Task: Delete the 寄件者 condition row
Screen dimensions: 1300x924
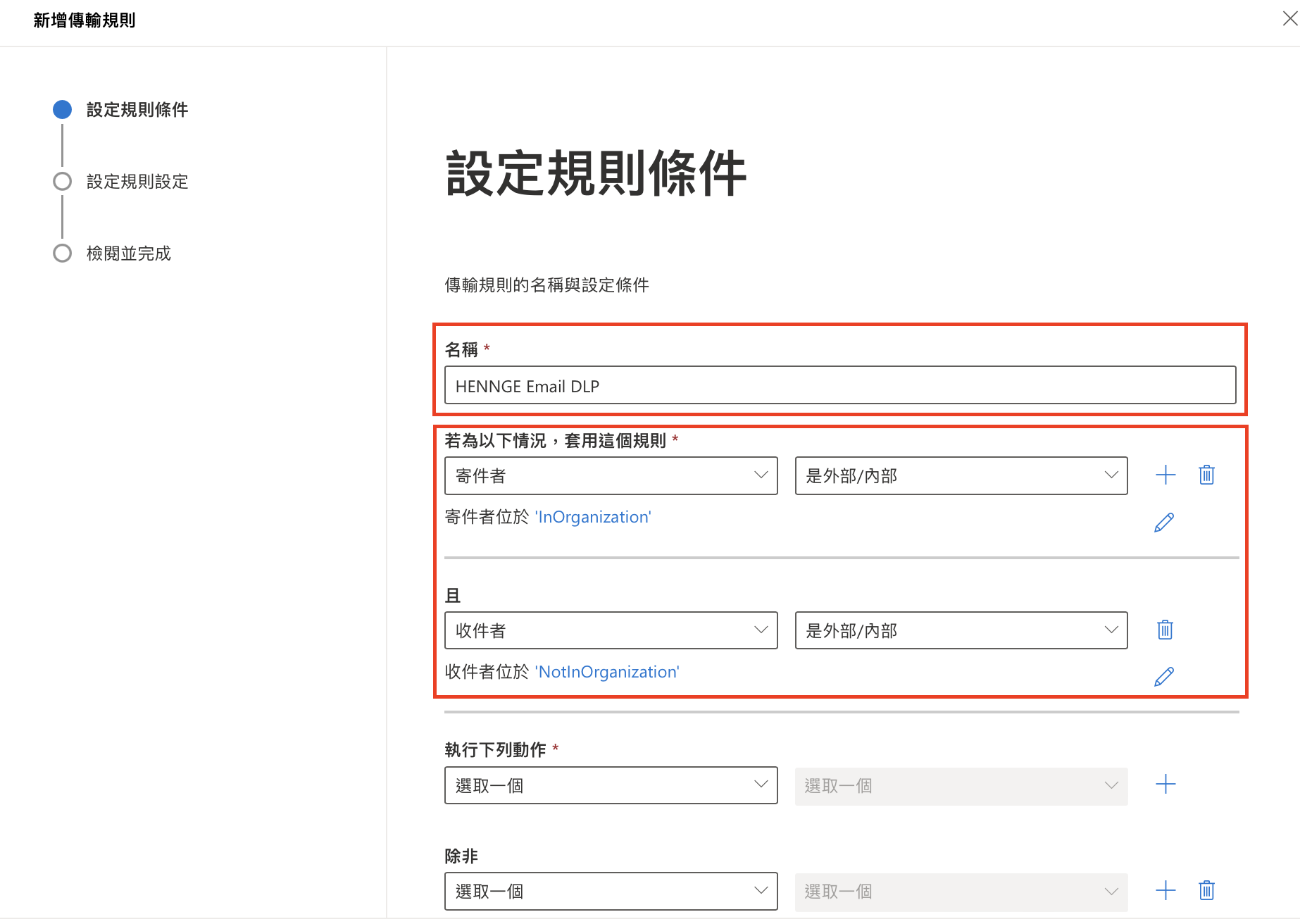Action: pyautogui.click(x=1206, y=475)
